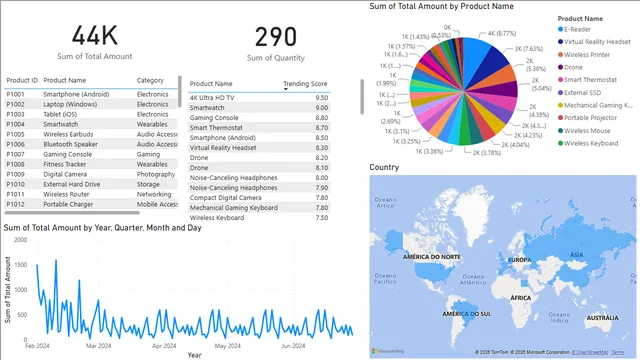Select the Tablet (iOS) row

(91, 114)
